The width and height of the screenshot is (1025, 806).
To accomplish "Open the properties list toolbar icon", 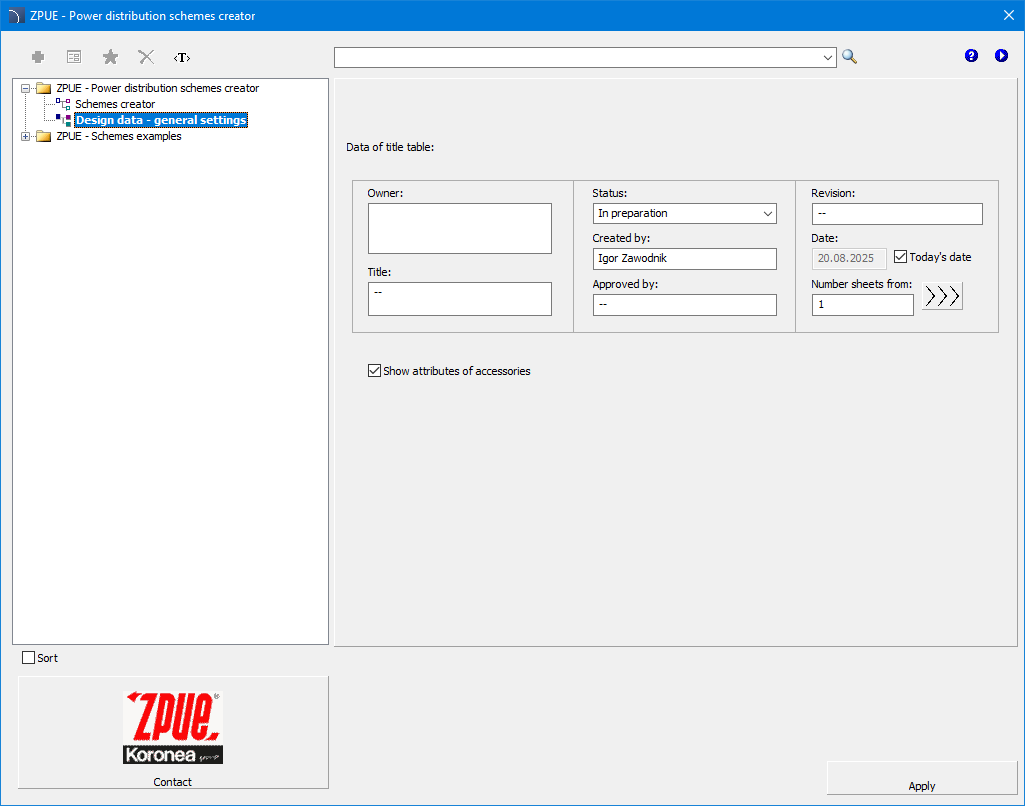I will click(x=74, y=58).
